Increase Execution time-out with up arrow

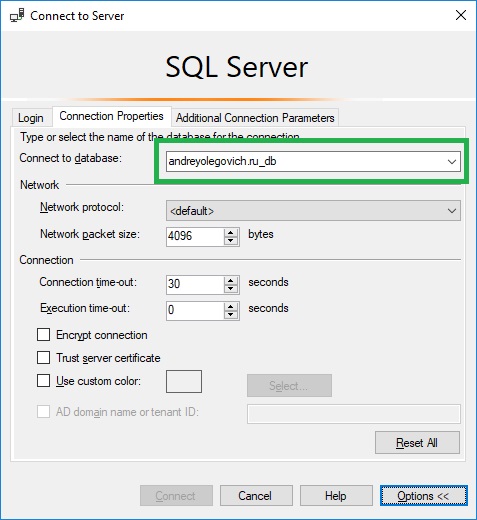point(231,306)
